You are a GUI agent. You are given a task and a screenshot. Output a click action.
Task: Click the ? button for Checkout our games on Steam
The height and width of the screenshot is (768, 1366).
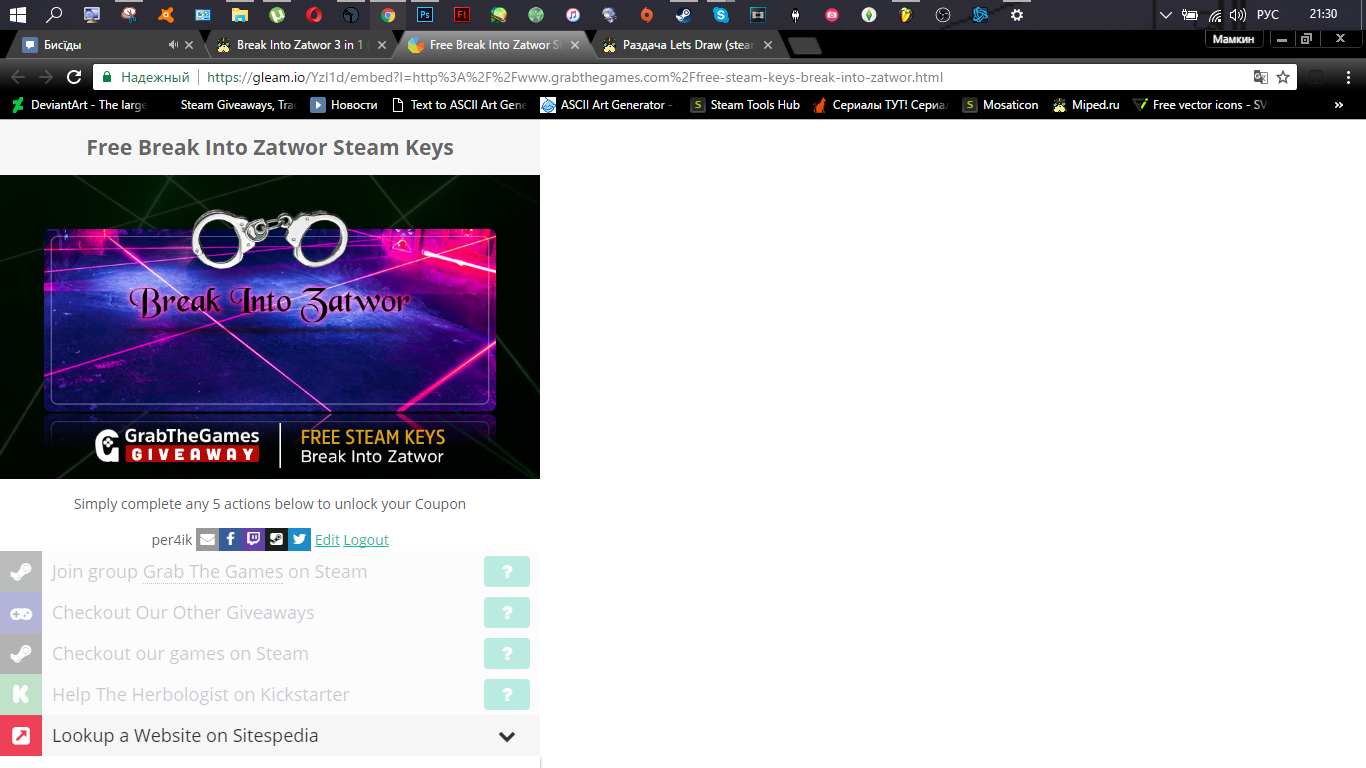507,654
